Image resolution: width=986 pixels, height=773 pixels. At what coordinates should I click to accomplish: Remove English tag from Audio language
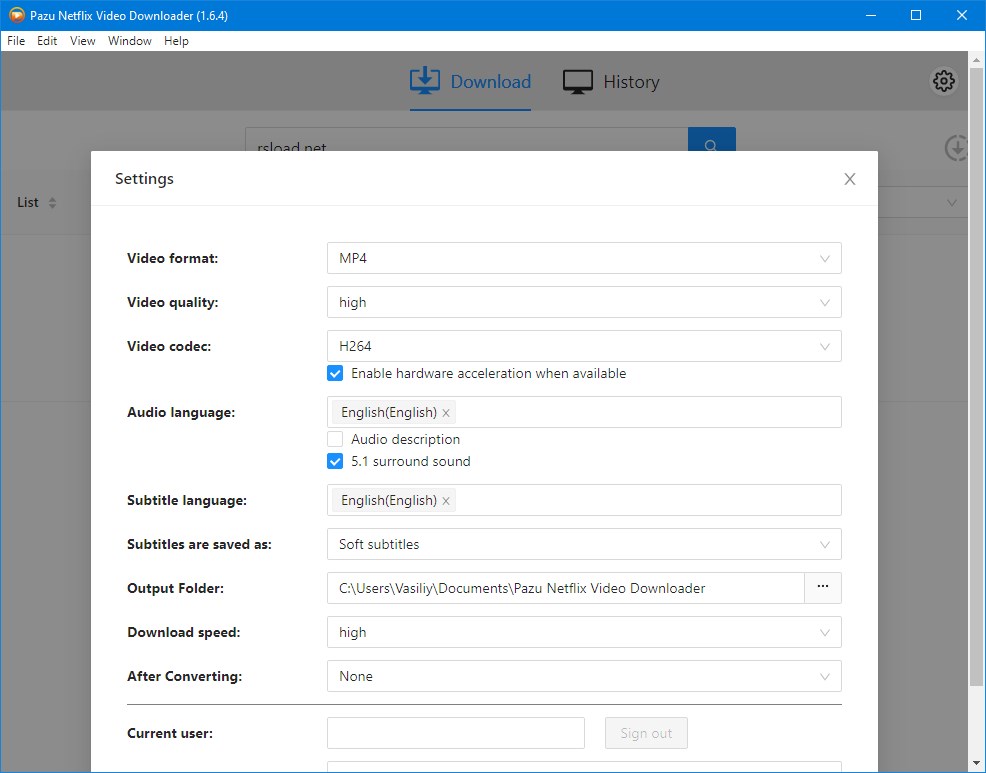pos(446,413)
